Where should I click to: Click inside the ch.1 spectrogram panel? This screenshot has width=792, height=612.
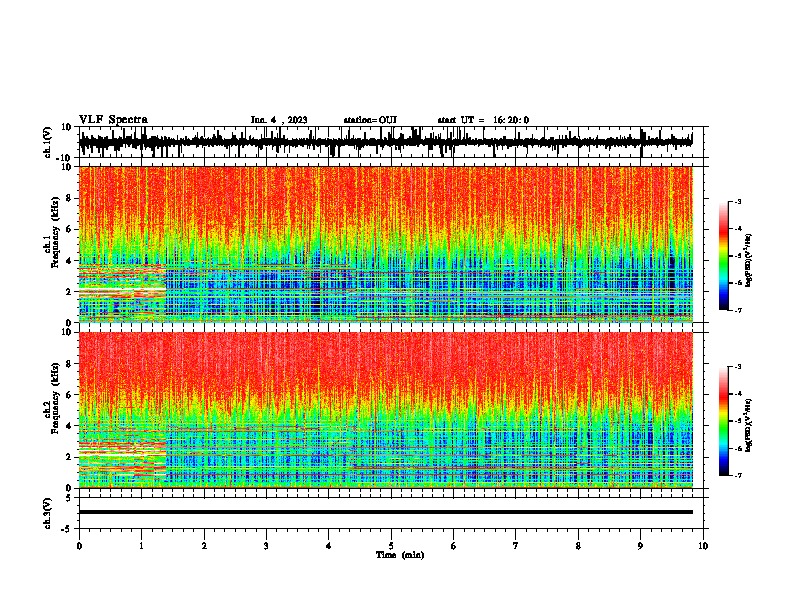[385, 244]
